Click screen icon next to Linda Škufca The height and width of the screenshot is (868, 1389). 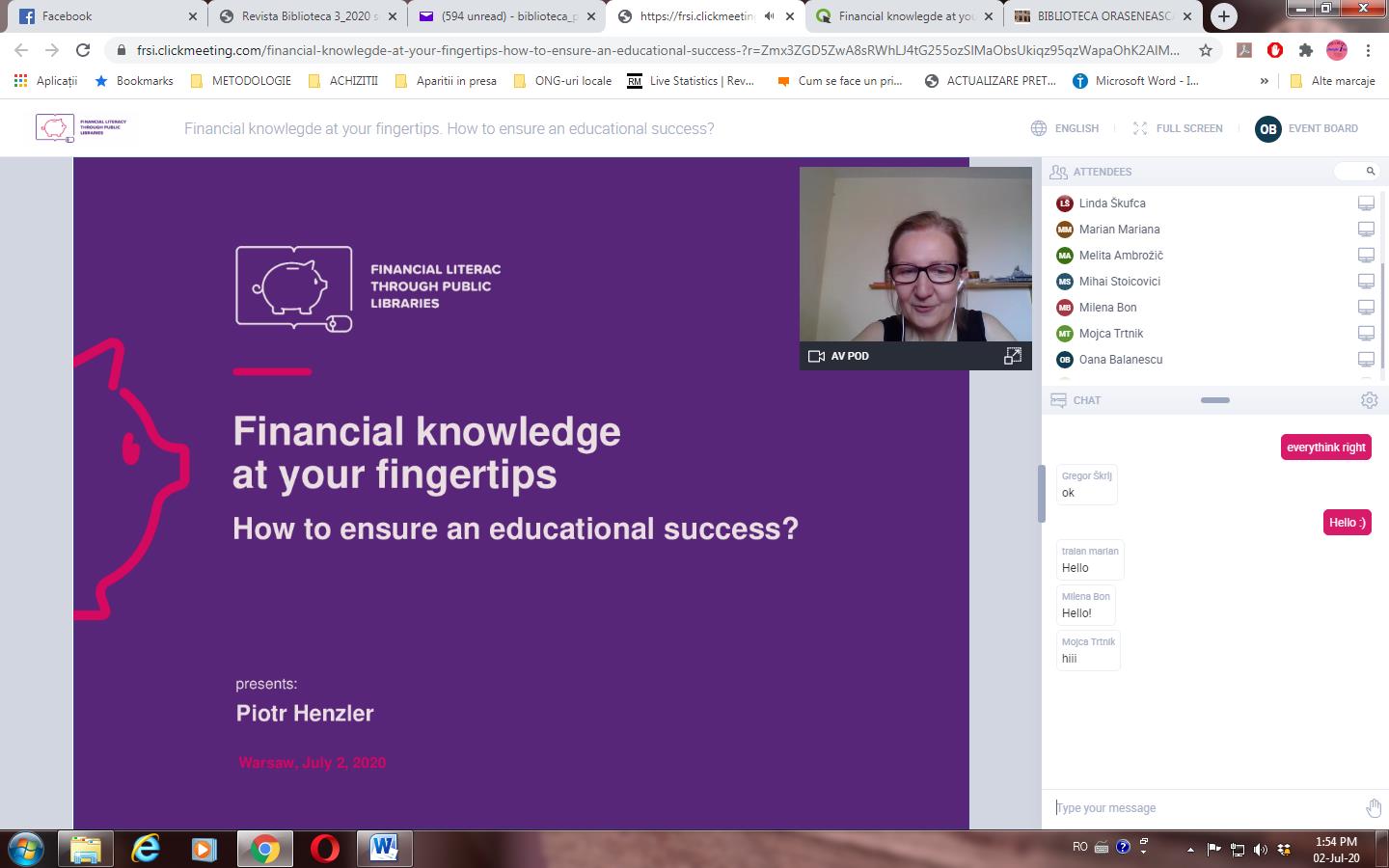tap(1366, 203)
